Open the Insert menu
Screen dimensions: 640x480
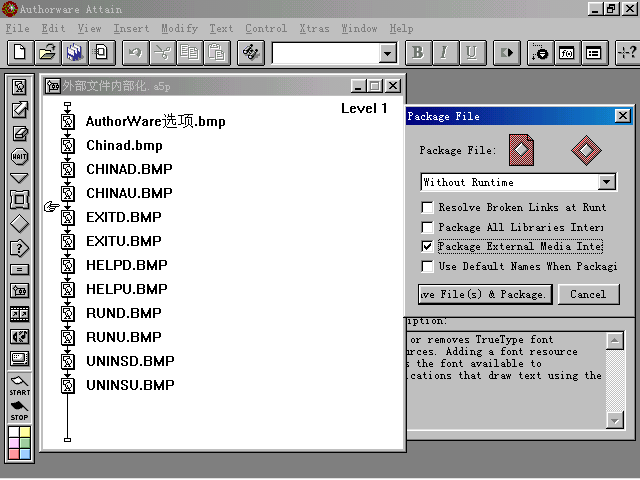click(131, 29)
